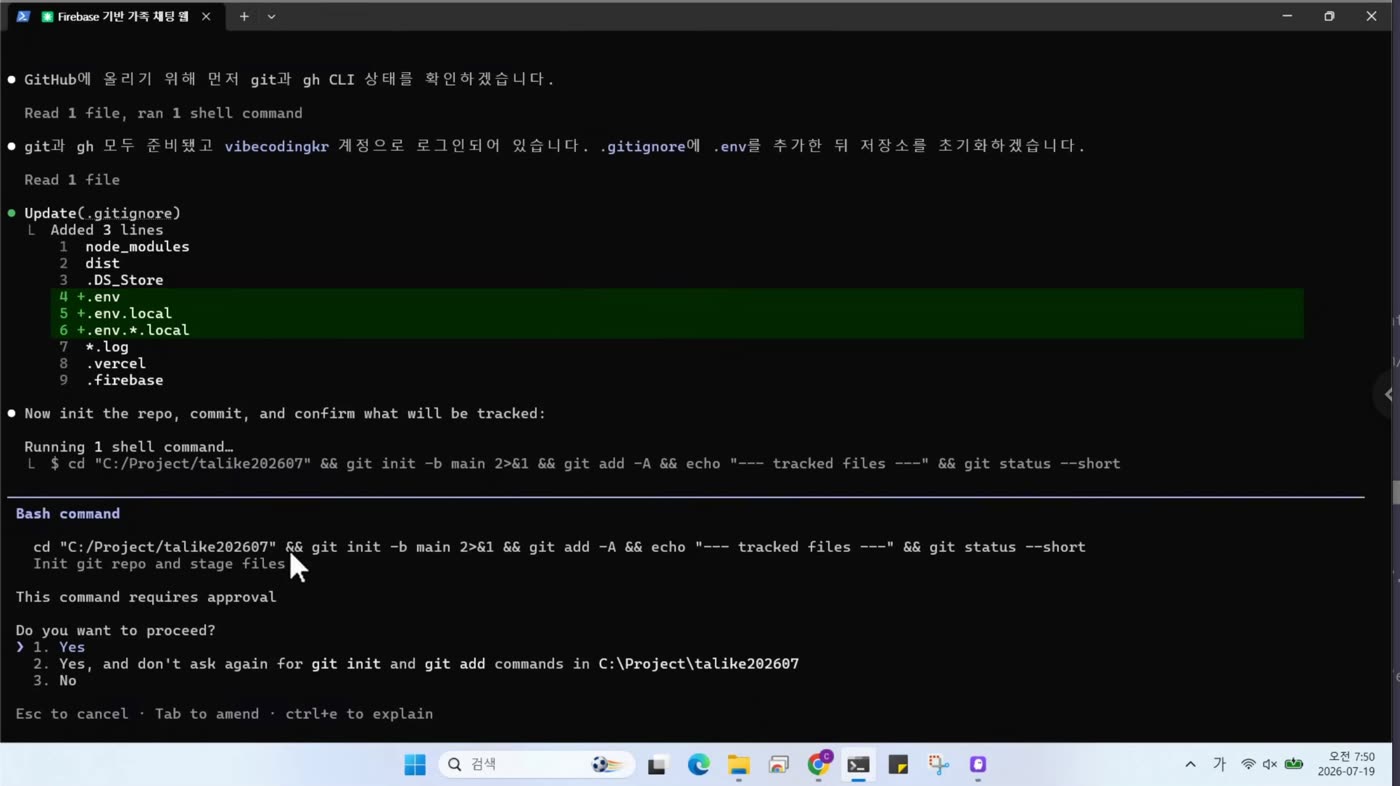The width and height of the screenshot is (1400, 786).
Task: Click the taskbar search box
Action: (x=536, y=765)
